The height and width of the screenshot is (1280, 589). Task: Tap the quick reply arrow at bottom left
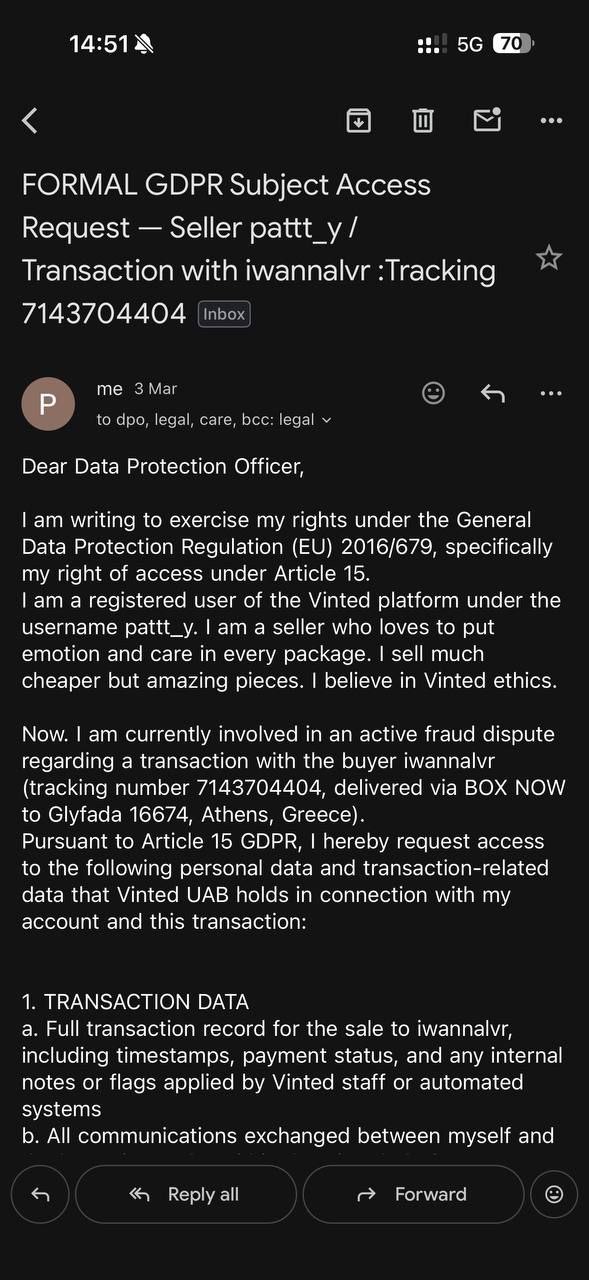(x=40, y=1194)
